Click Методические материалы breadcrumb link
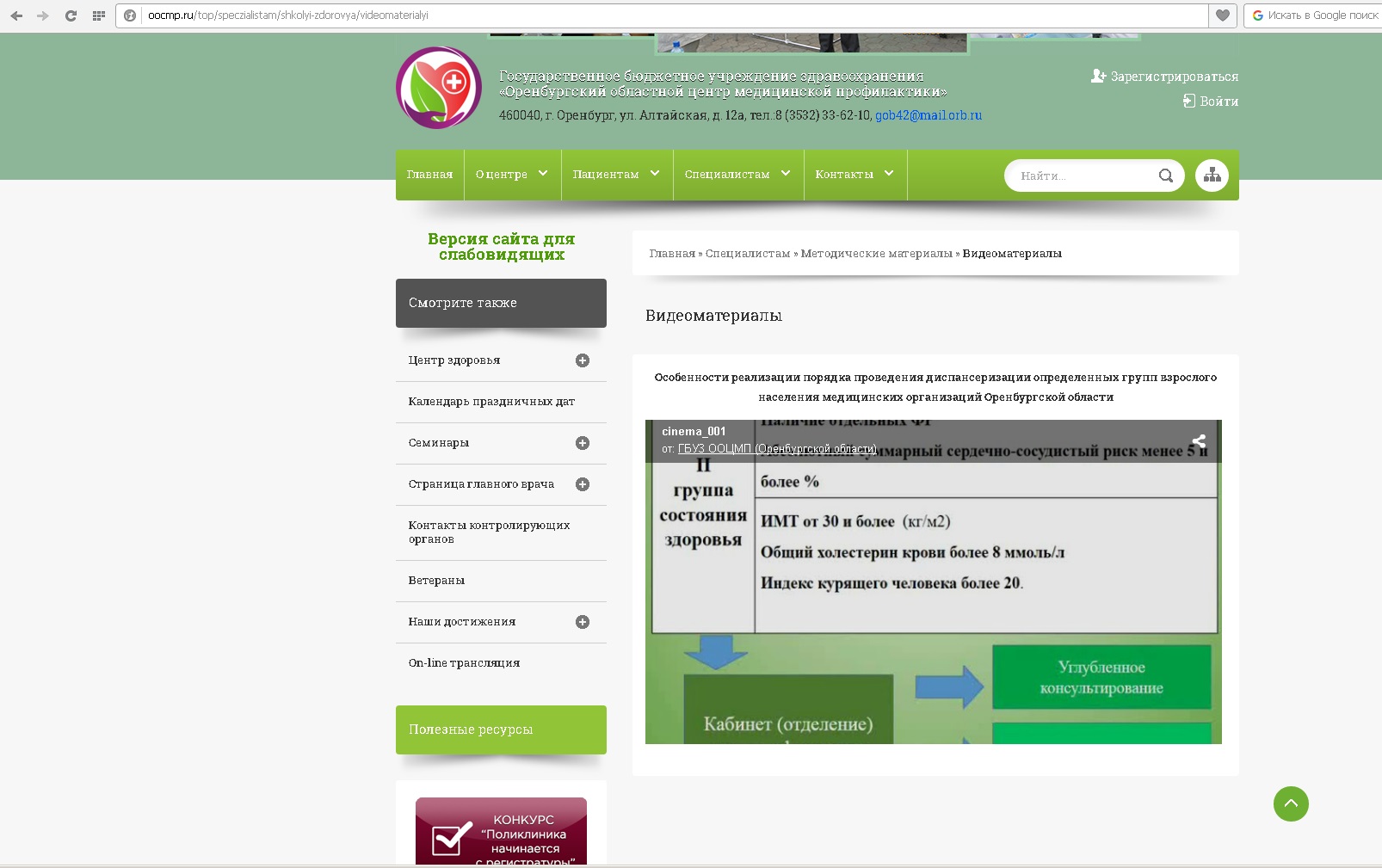The image size is (1382, 868). click(876, 254)
